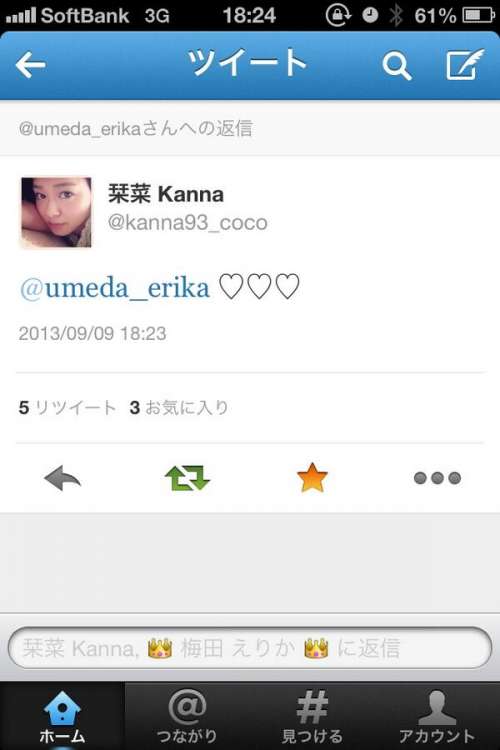View the 5 リツイート list

pyautogui.click(x=67, y=408)
